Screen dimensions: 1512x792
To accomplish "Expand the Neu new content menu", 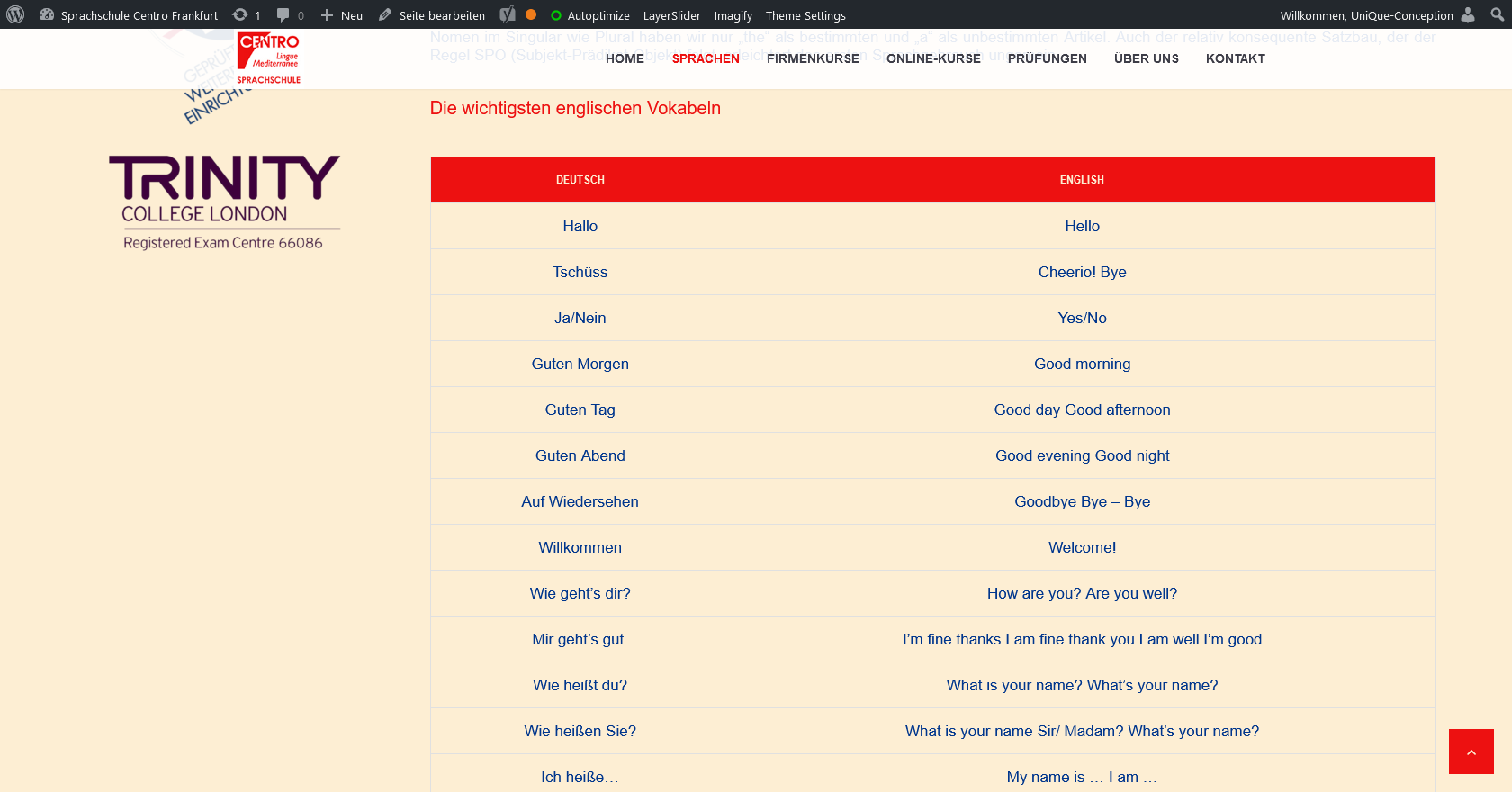I will click(x=342, y=15).
